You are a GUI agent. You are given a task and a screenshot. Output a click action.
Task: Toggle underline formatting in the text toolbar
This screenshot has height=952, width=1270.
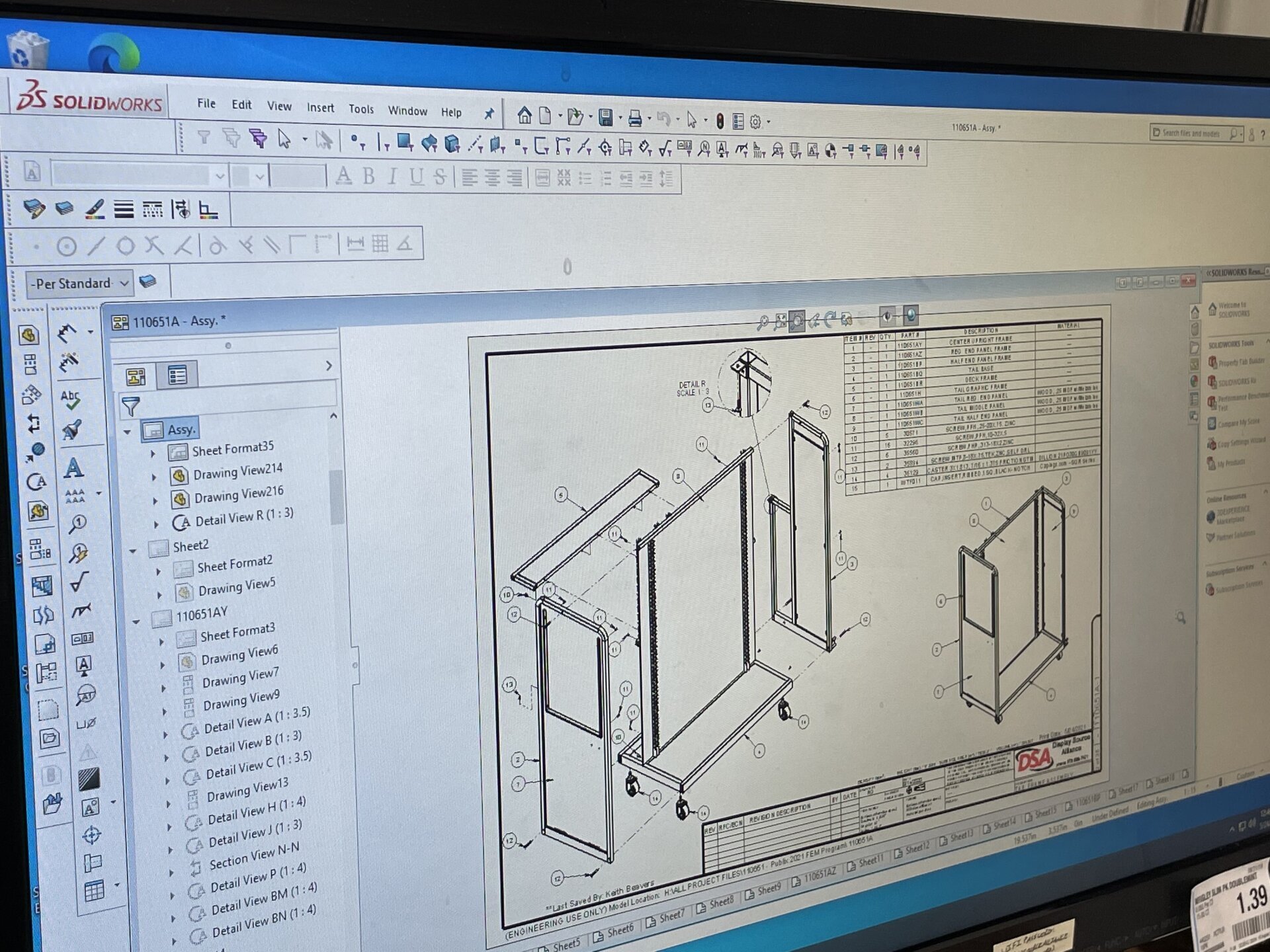pos(418,177)
